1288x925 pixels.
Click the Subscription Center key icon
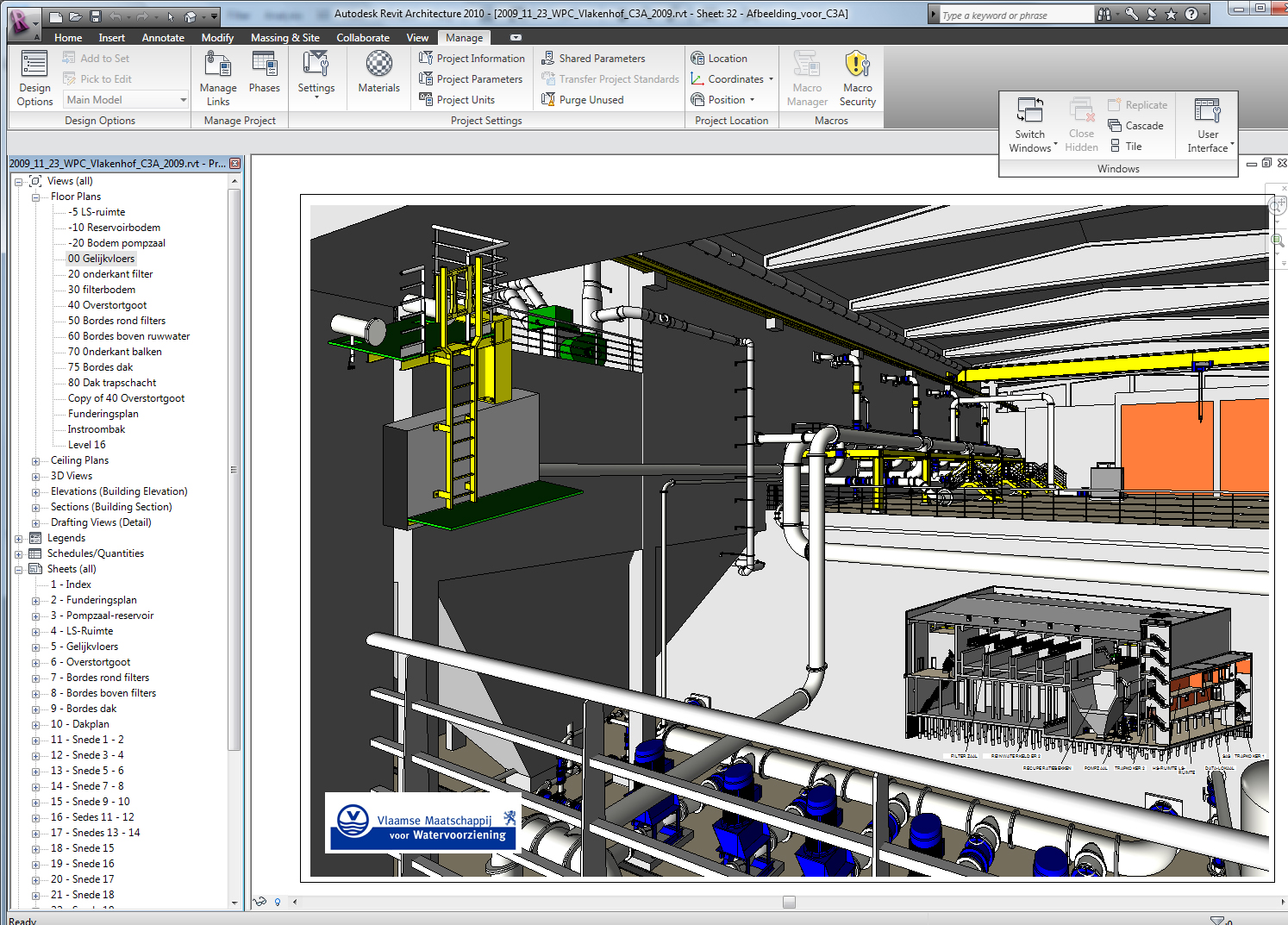click(1131, 15)
